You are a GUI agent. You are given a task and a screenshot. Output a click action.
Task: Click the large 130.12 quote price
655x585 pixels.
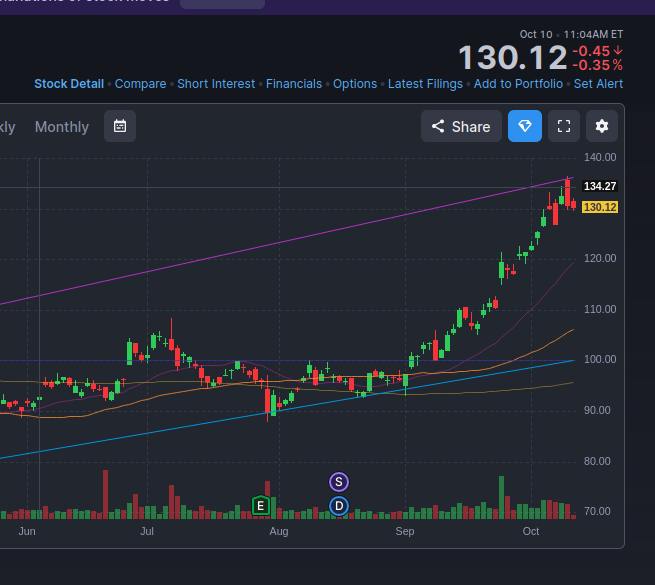point(513,57)
